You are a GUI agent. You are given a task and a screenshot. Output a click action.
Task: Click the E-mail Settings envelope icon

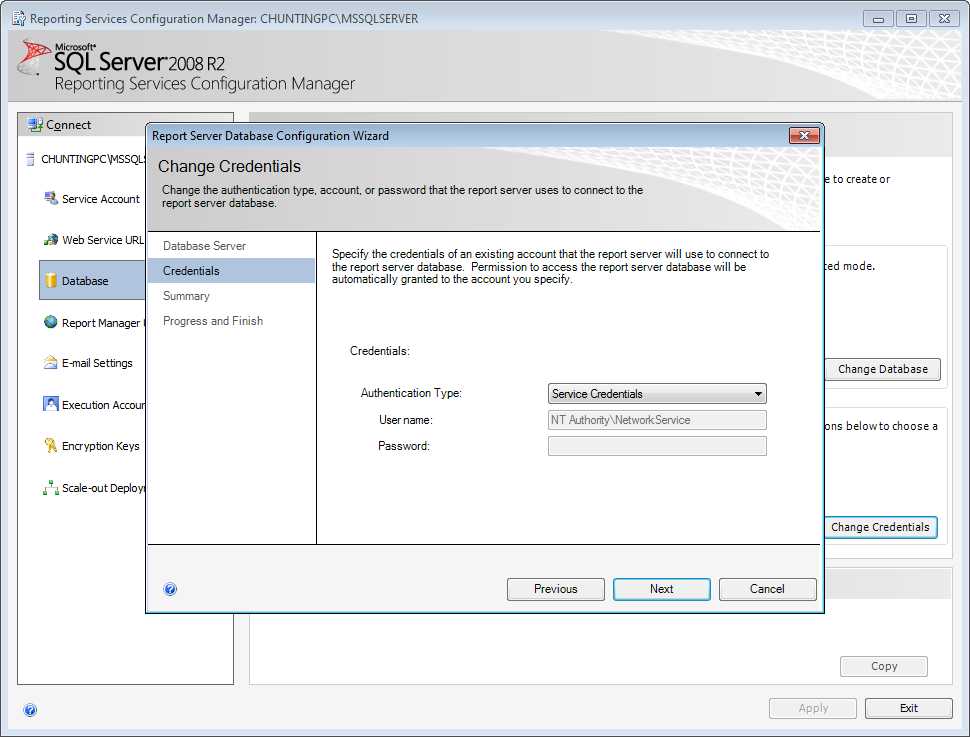click(51, 363)
